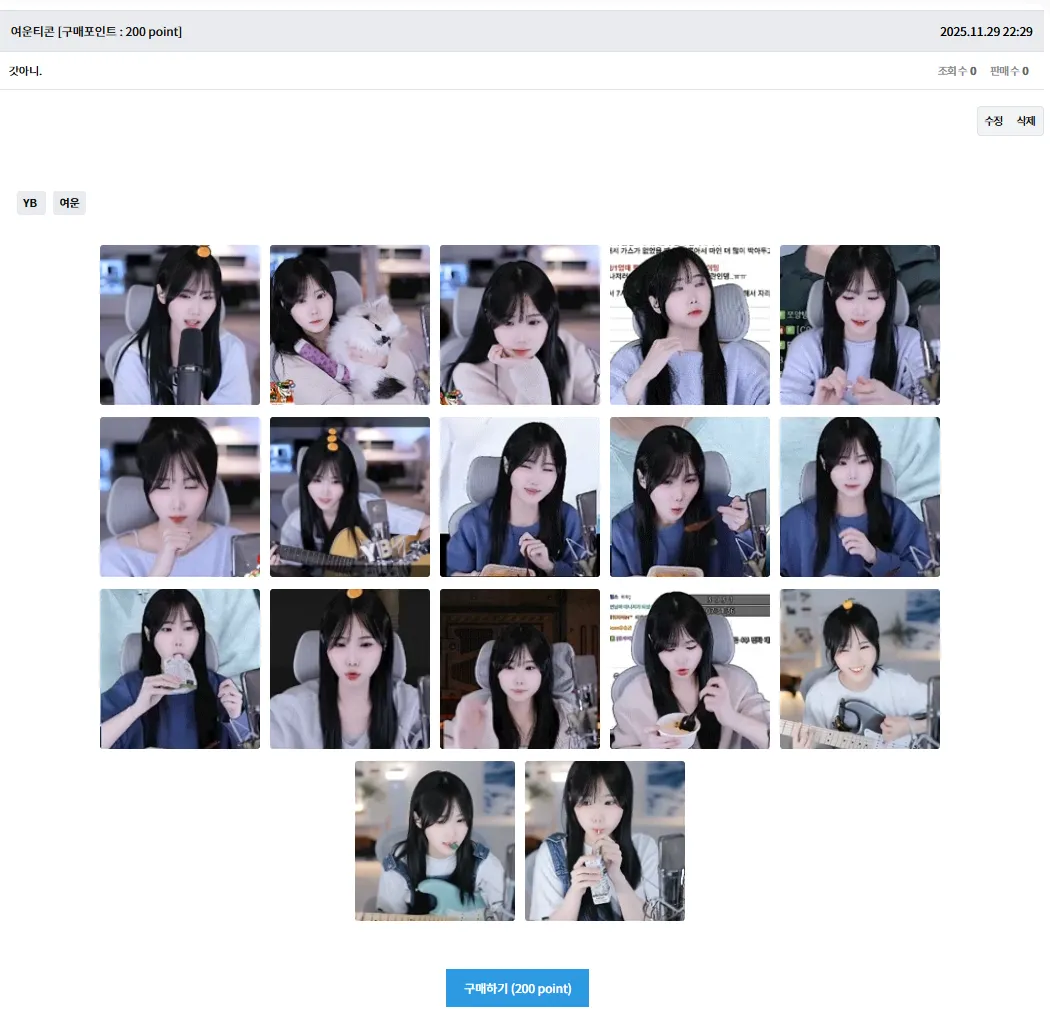Click the 수정 (edit) button
Viewport: 1050px width, 1035px height.
tap(995, 120)
